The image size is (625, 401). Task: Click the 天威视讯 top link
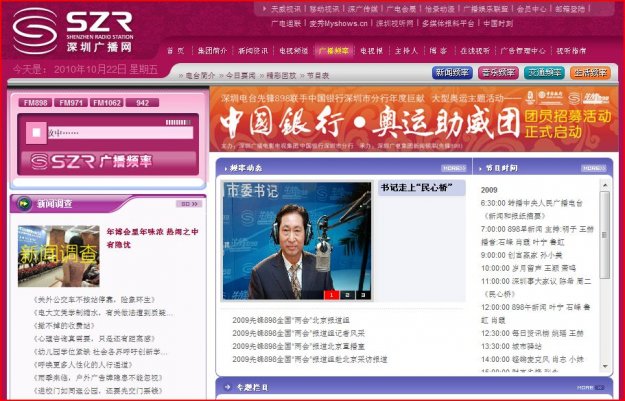point(286,9)
